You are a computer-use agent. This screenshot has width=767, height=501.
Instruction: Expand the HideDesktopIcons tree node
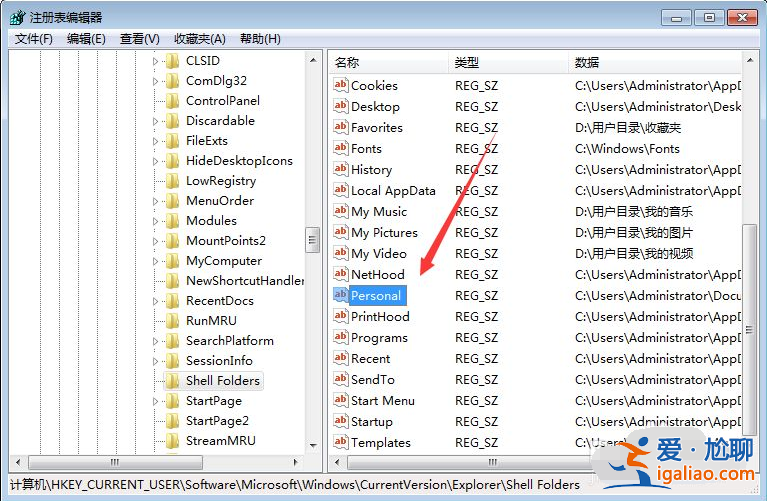click(x=156, y=161)
